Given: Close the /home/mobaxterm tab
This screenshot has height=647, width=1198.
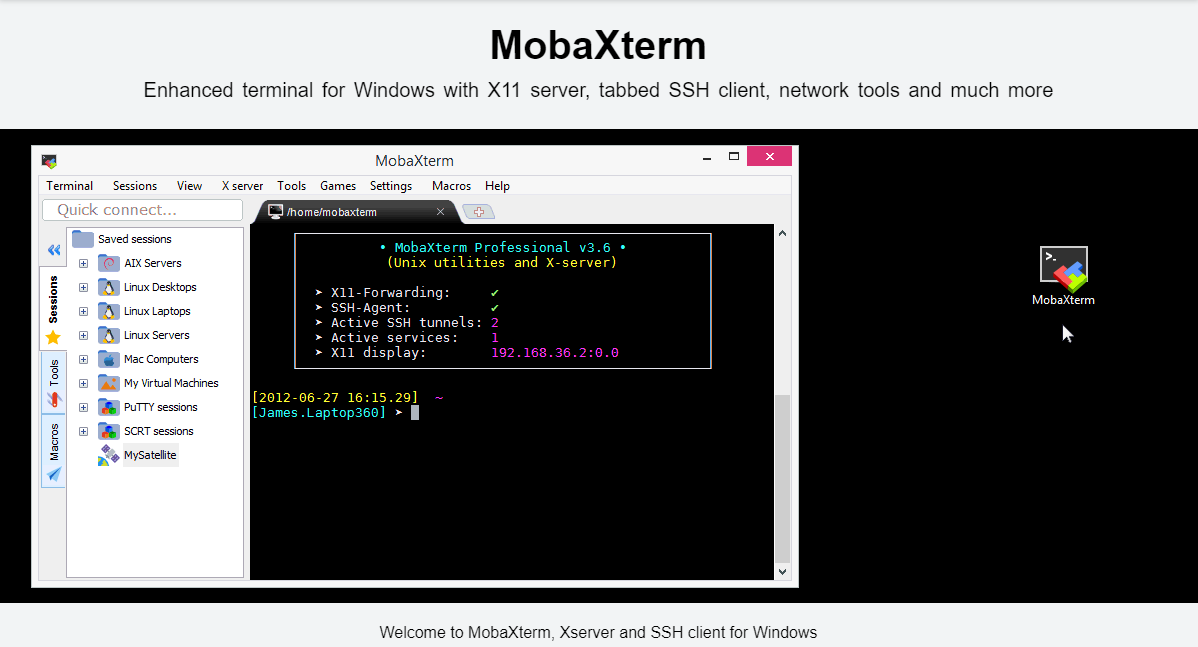Looking at the screenshot, I should coord(440,212).
